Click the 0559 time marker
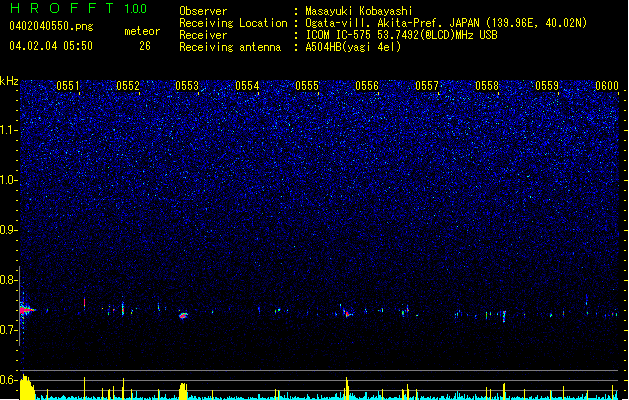Screen dimensions: 629x400 point(547,86)
